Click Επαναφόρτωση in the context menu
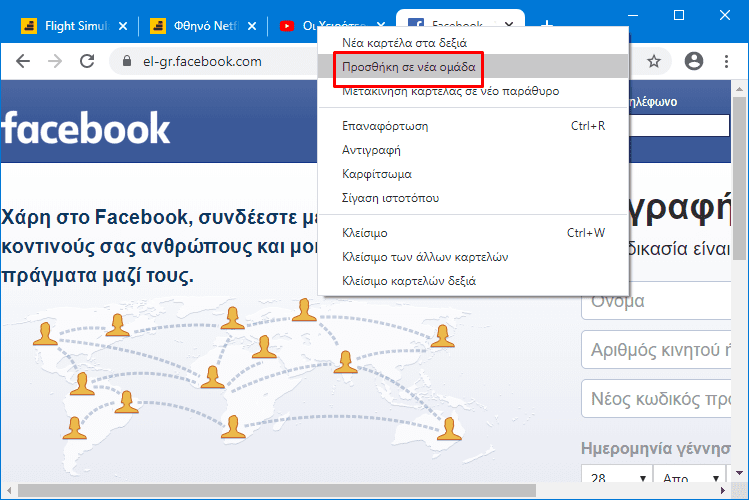Image resolution: width=749 pixels, height=500 pixels. click(473, 126)
